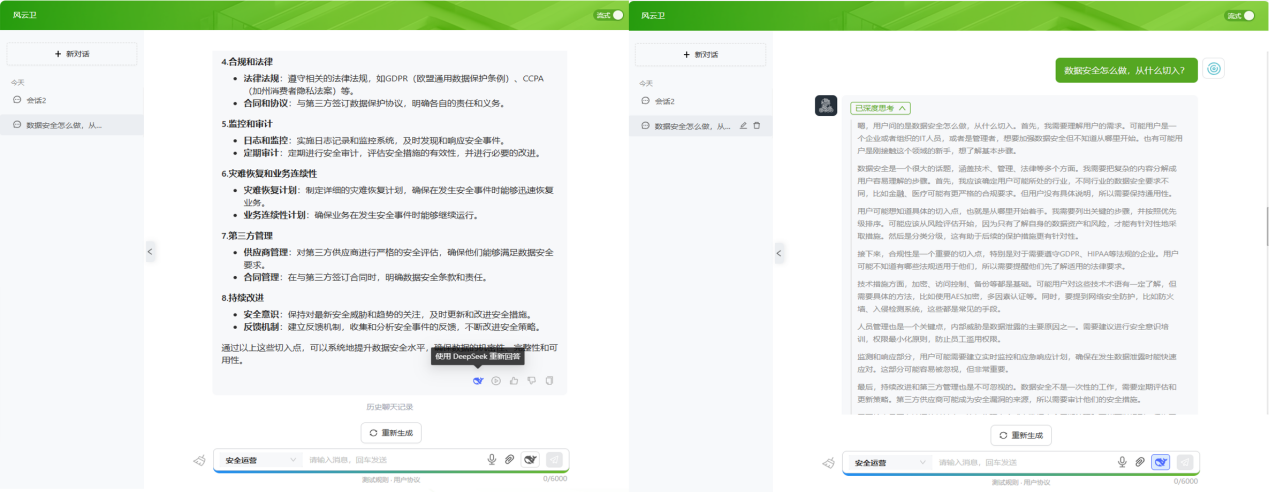Image resolution: width=1269 pixels, height=492 pixels.
Task: Click the thumbs up icon under the answer
Action: pyautogui.click(x=514, y=380)
